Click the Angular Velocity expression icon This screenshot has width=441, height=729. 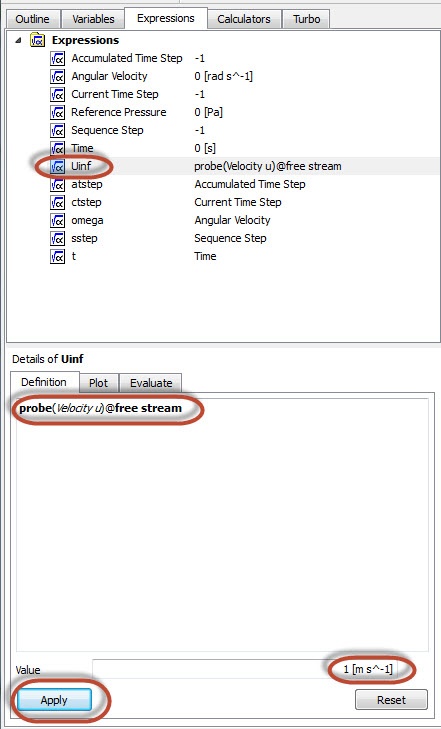point(58,76)
